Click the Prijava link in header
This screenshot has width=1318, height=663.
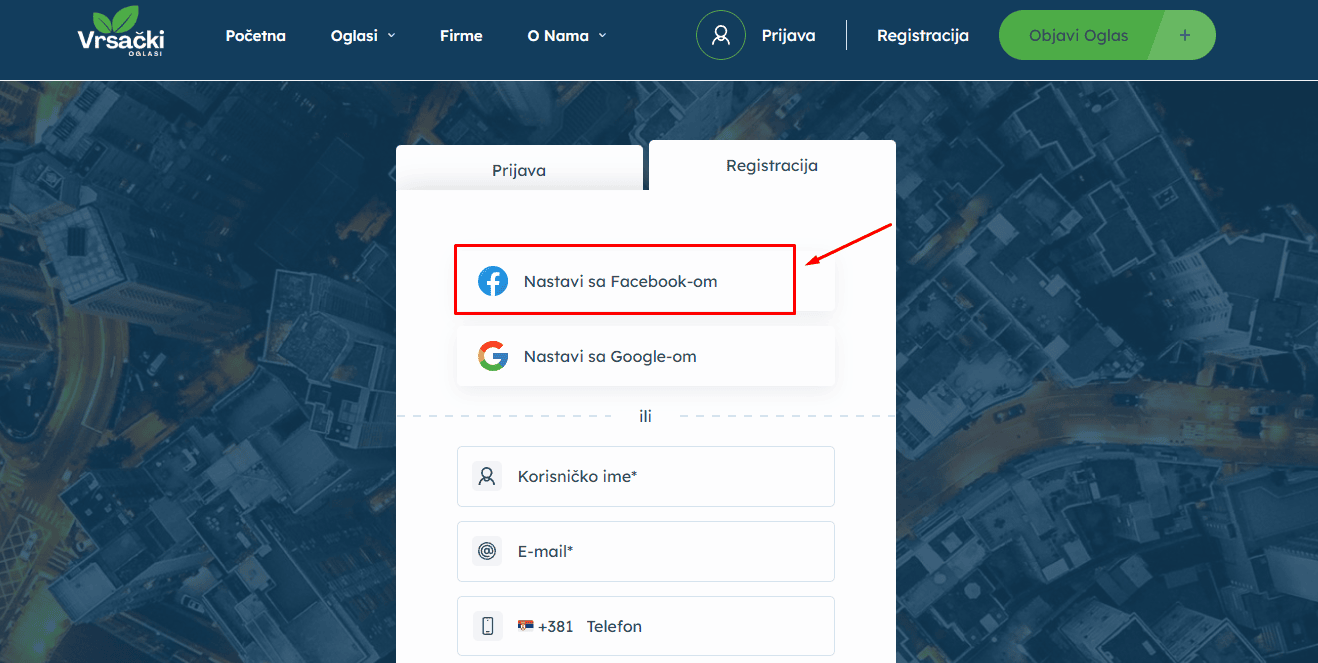[789, 35]
